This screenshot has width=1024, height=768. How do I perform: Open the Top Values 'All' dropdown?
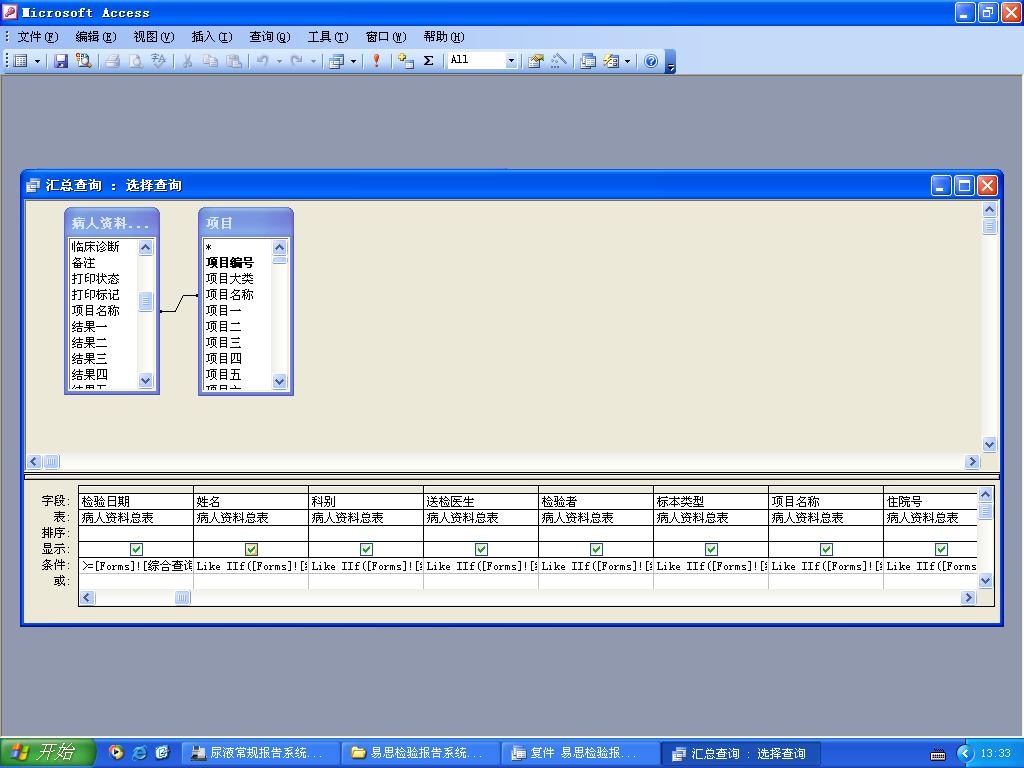[511, 61]
